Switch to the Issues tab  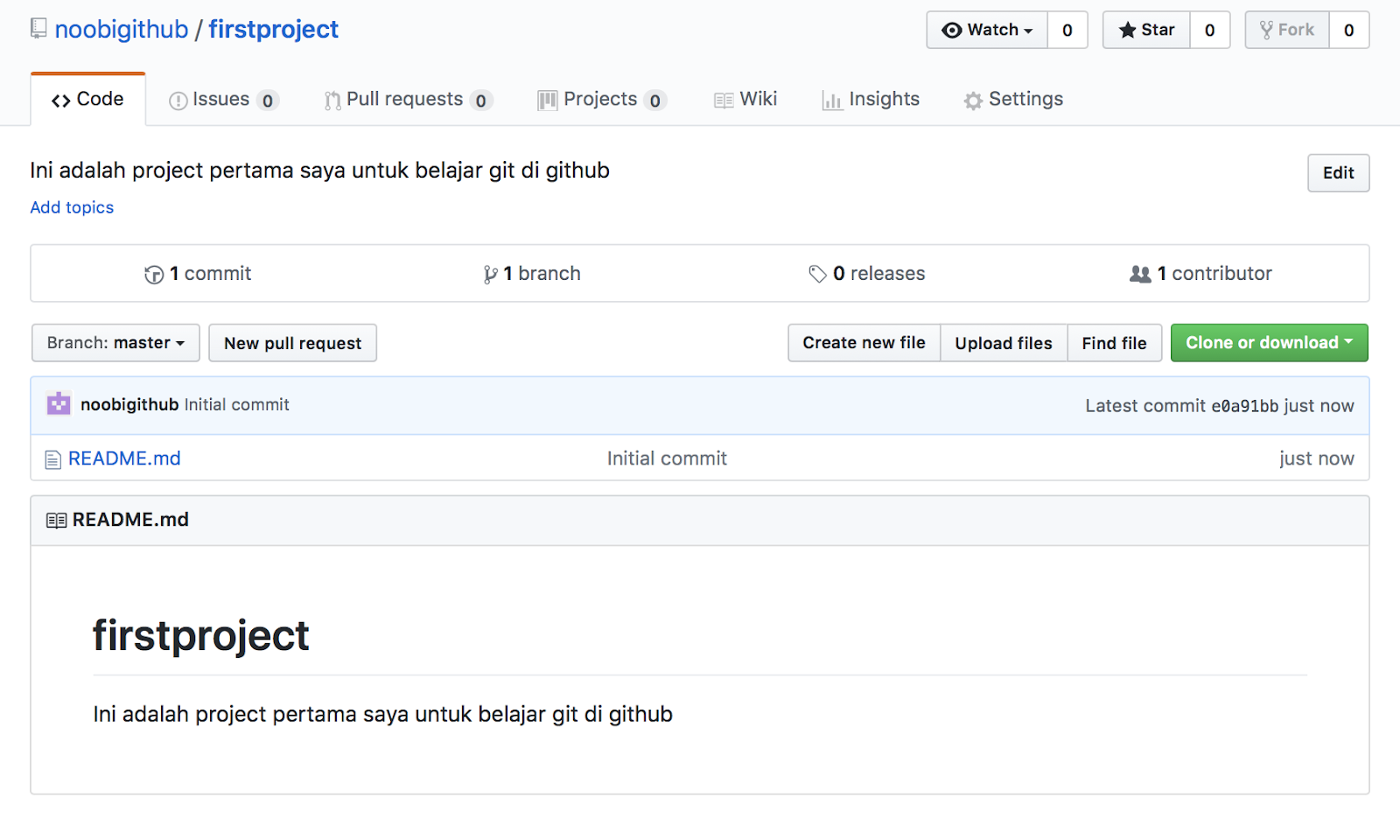222,100
